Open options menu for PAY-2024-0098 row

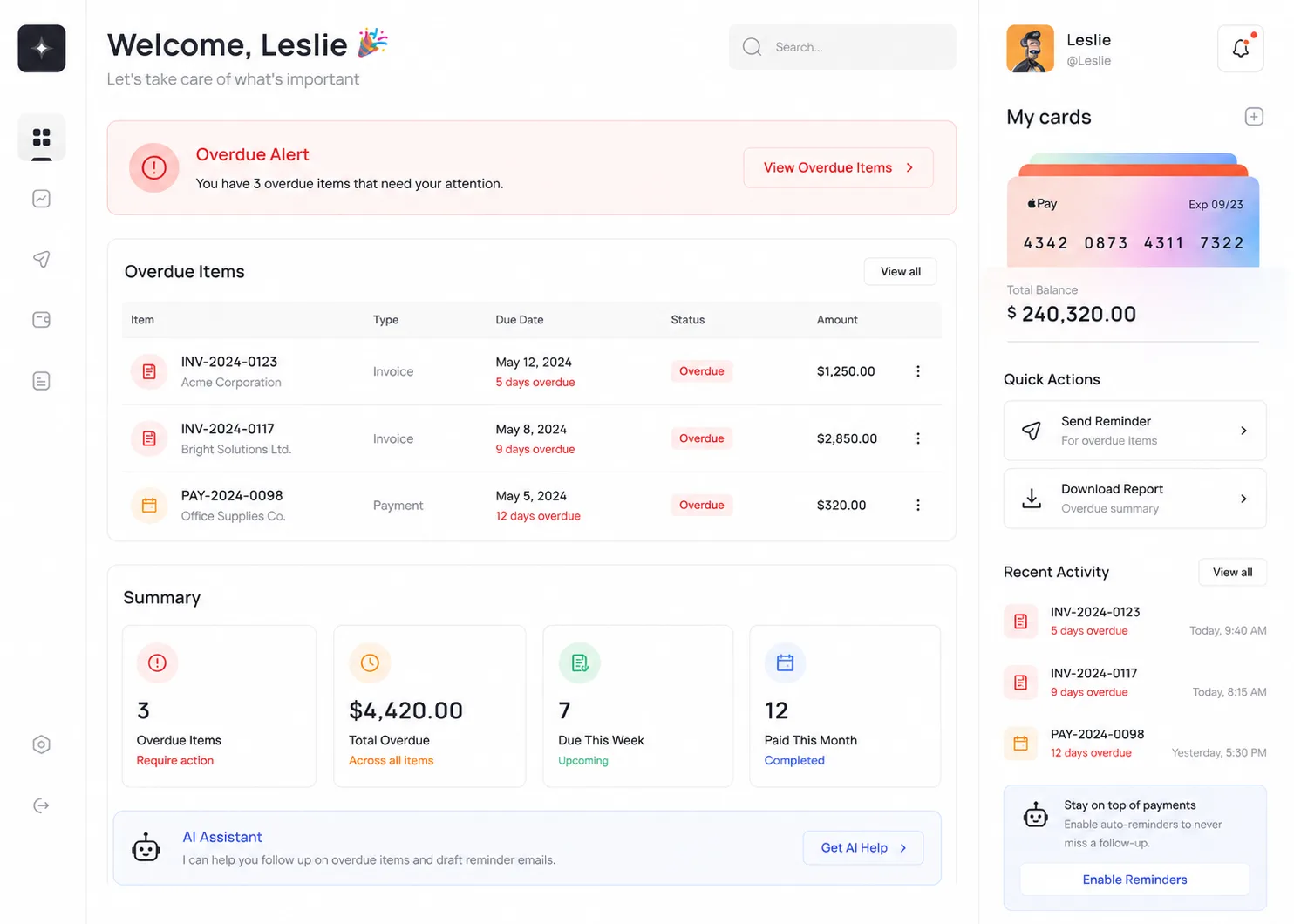click(x=918, y=506)
